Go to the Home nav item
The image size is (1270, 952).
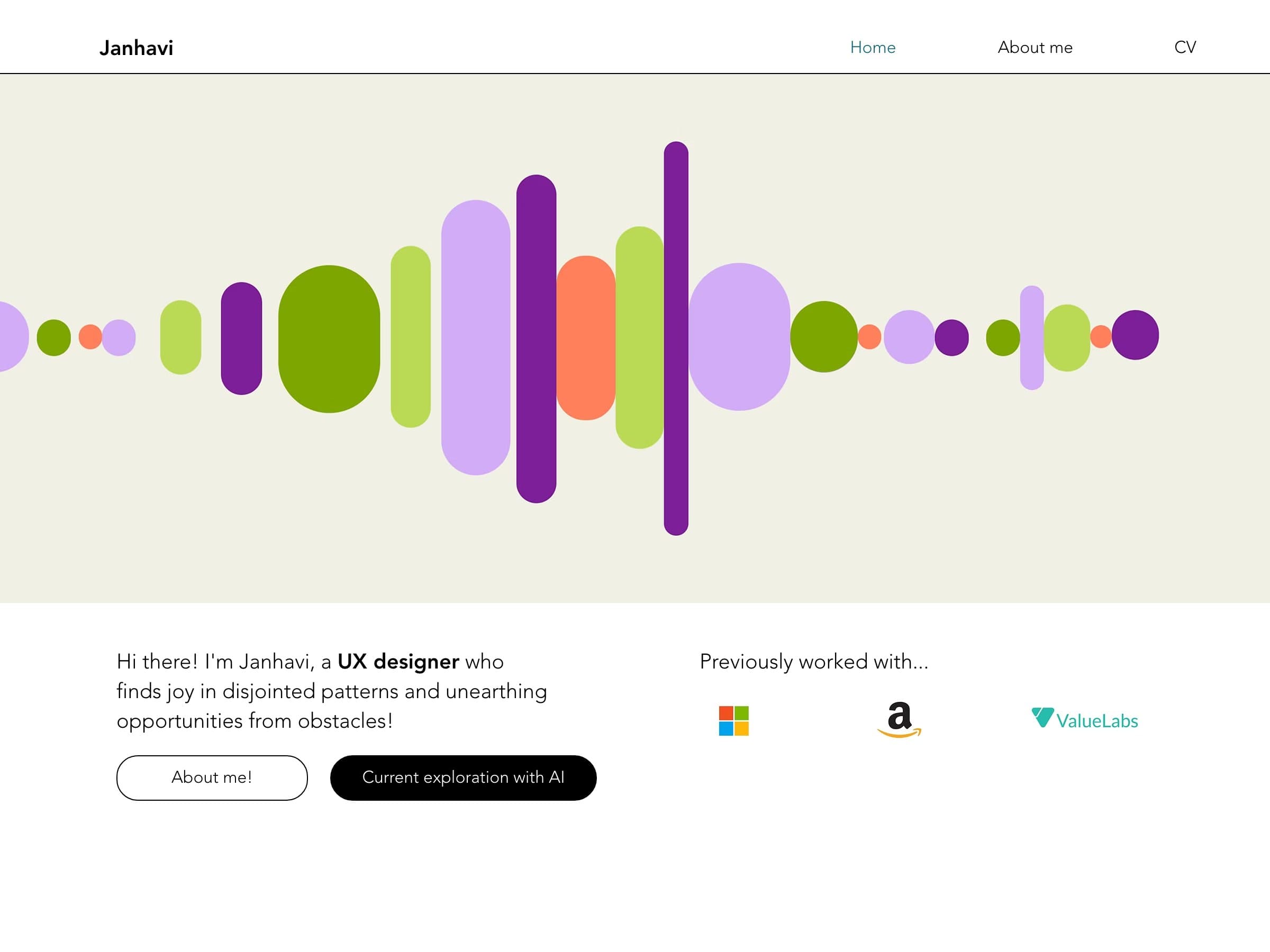(872, 47)
